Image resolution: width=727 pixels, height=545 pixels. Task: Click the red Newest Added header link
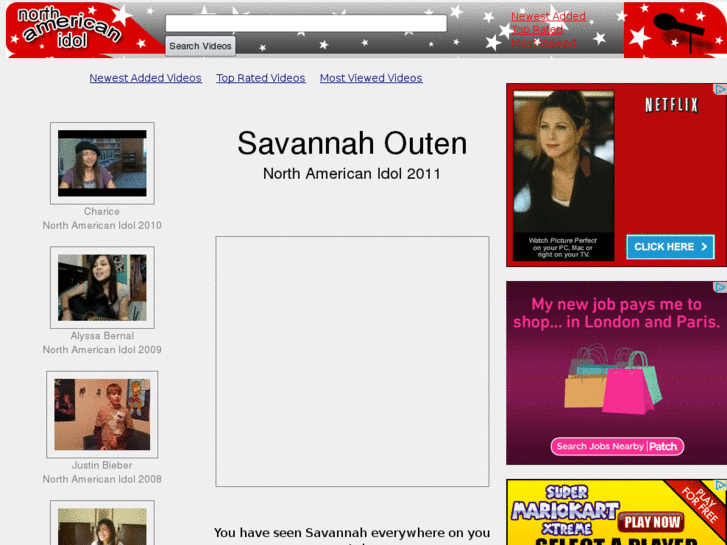548,16
